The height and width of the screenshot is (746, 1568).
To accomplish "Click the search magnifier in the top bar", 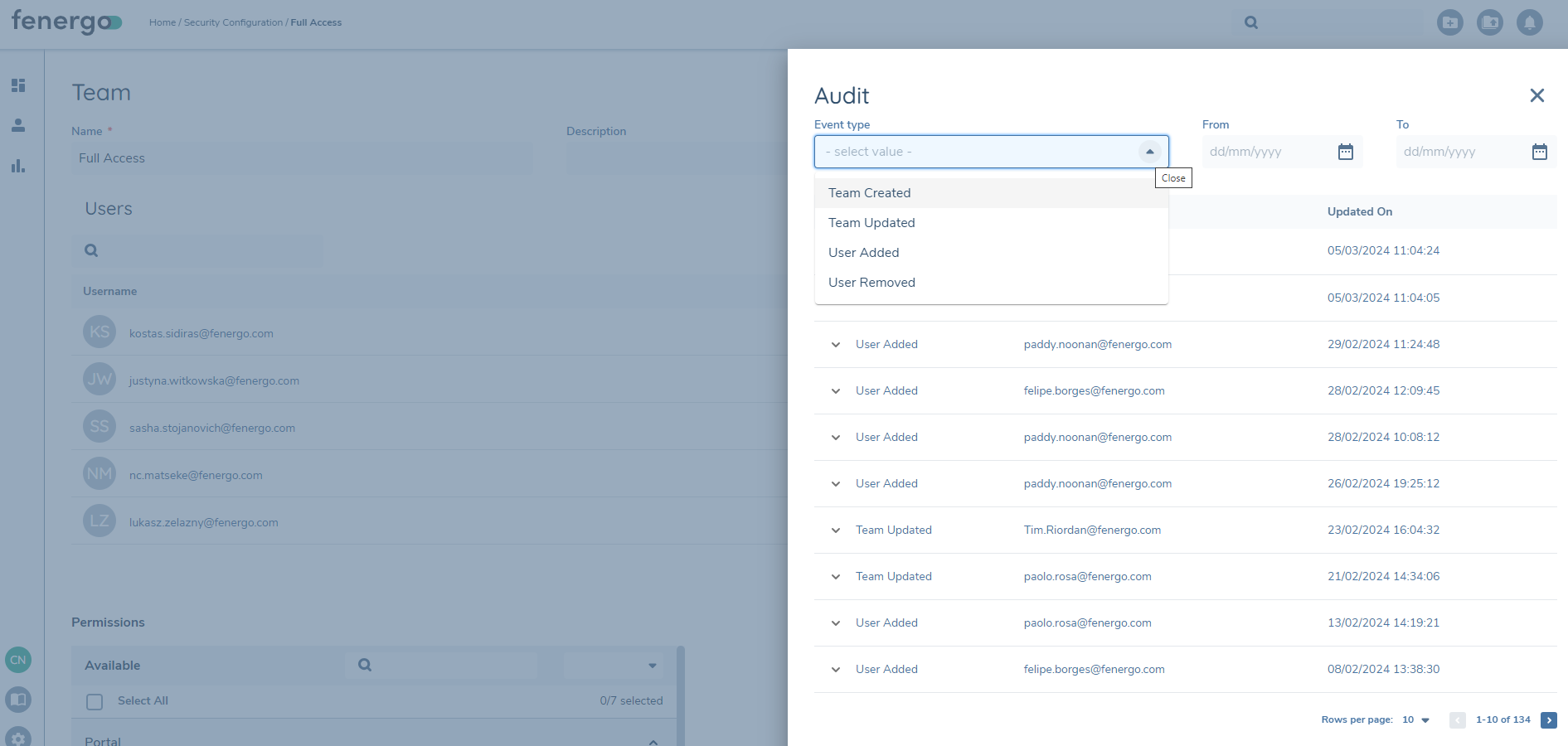I will 1250,22.
